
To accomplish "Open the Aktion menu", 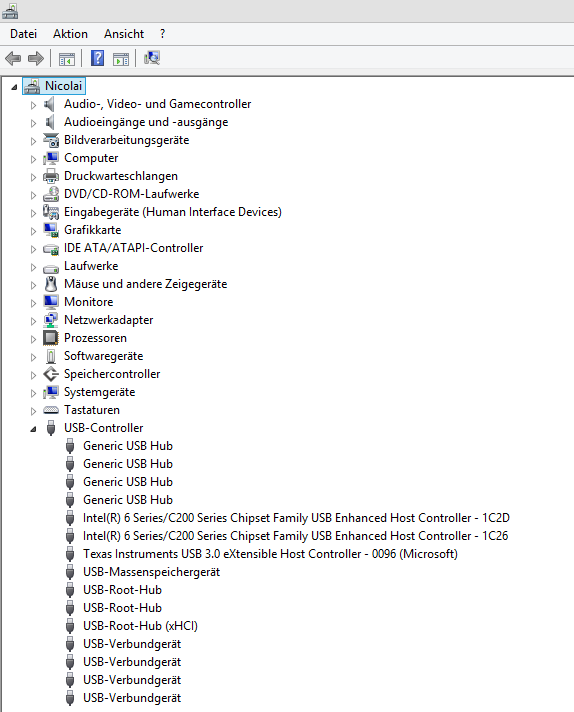I will pos(70,34).
